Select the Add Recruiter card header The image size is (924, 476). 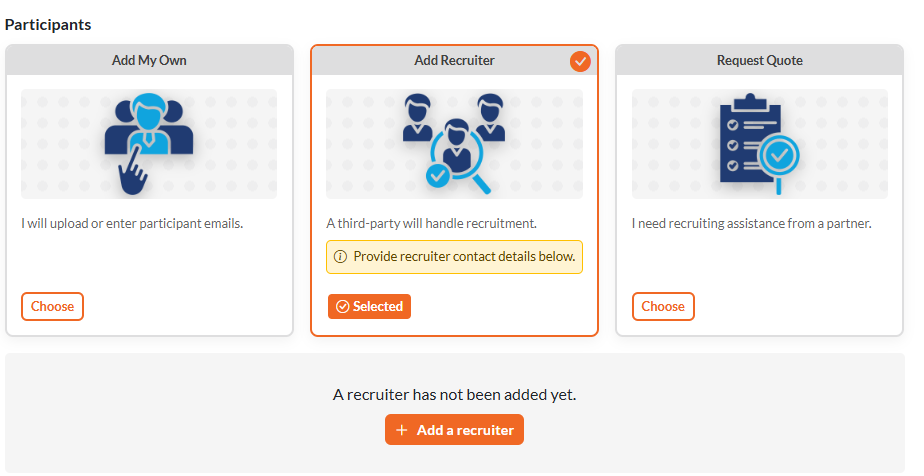(x=454, y=60)
